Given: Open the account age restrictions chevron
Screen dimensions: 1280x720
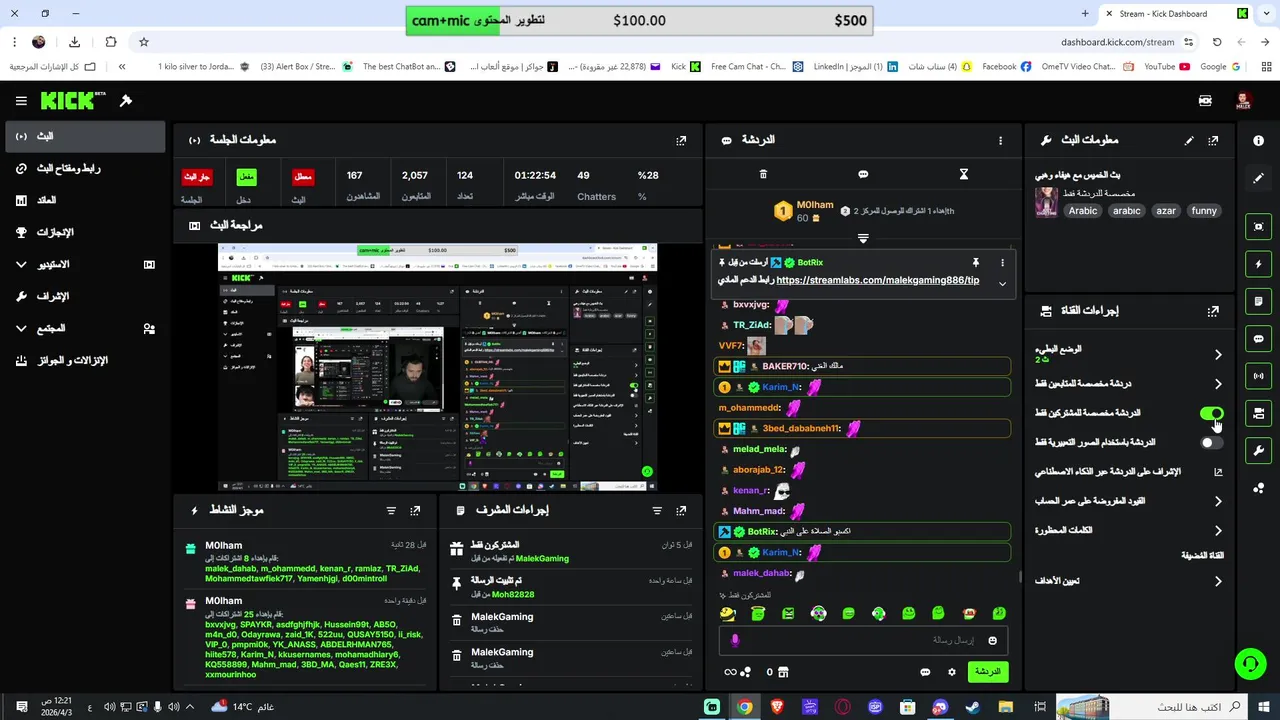Looking at the screenshot, I should pos(1218,501).
